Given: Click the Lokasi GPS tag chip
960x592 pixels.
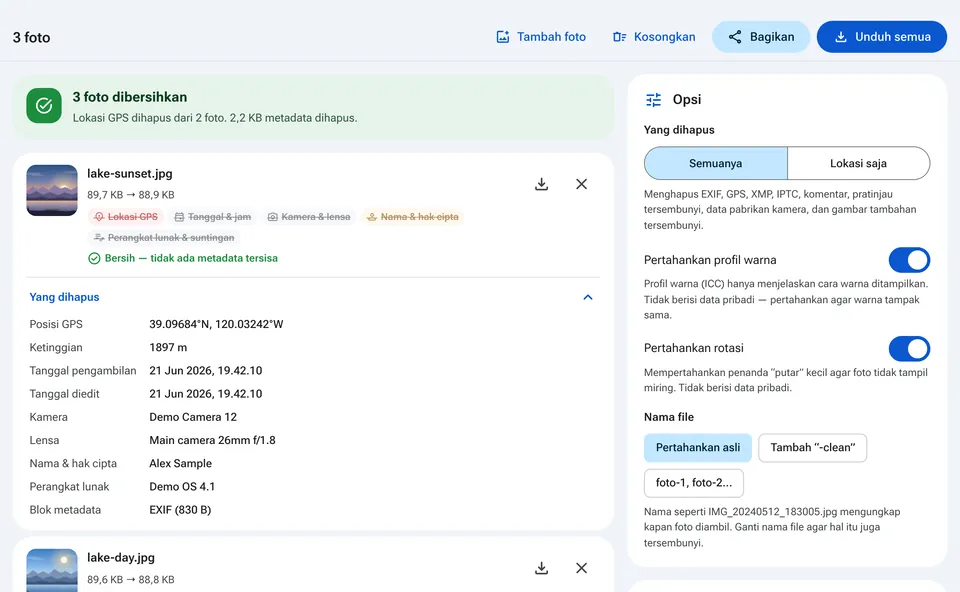Looking at the screenshot, I should 126,217.
